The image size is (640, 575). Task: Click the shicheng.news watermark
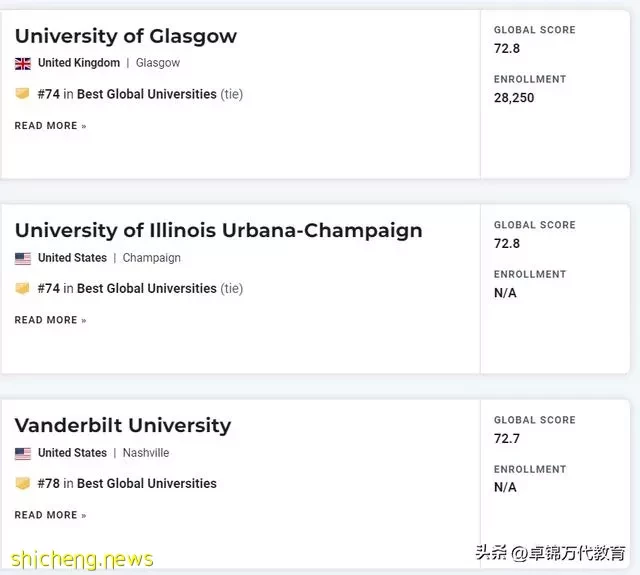pos(82,559)
